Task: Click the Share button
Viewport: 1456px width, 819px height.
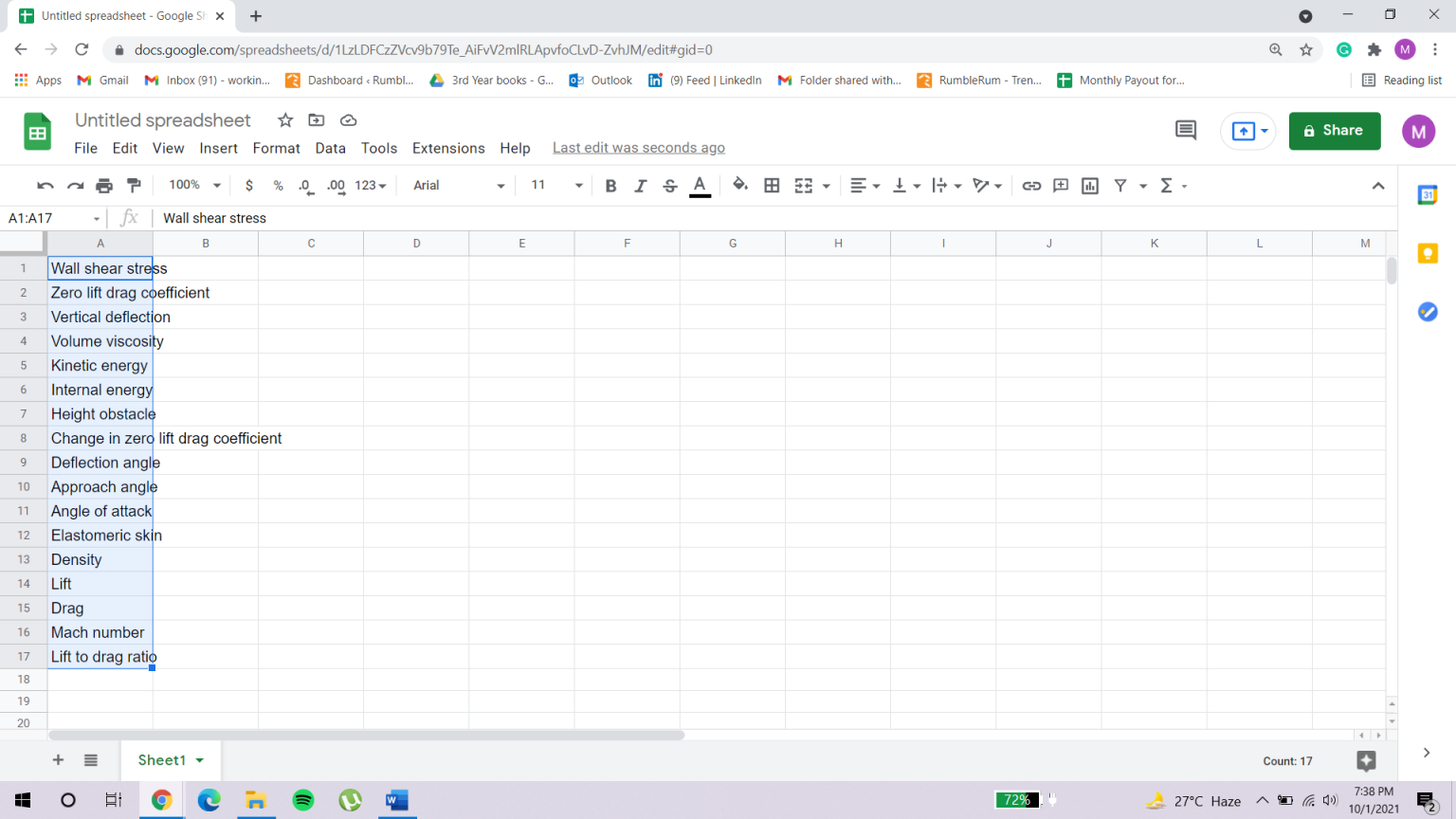Action: point(1334,130)
